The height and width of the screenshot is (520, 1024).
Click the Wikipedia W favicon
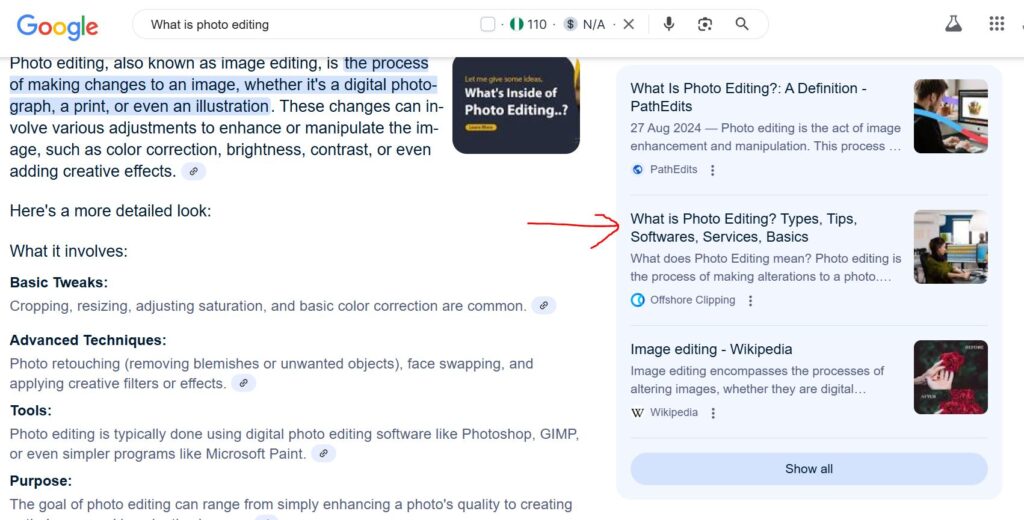coord(638,413)
